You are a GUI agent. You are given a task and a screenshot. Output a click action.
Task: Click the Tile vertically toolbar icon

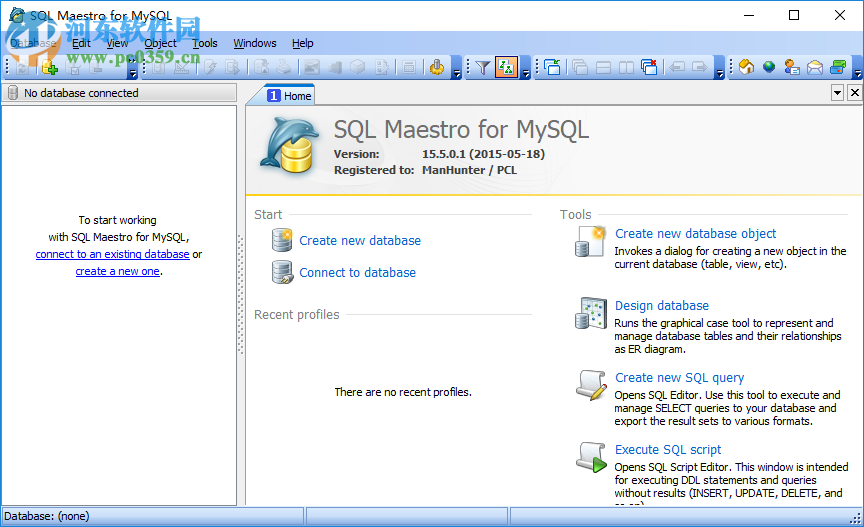(627, 67)
